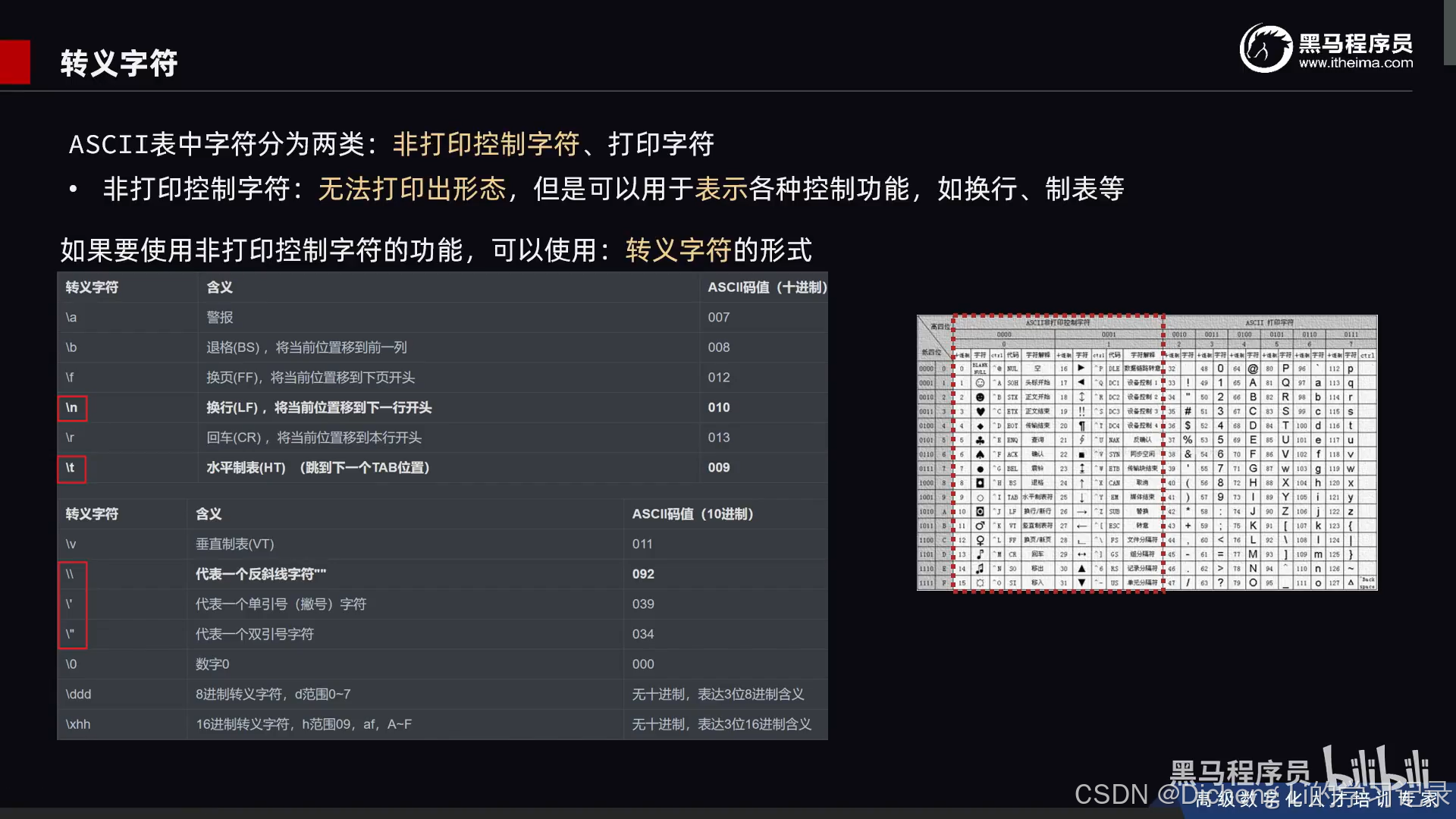The height and width of the screenshot is (819, 1456).
Task: Click the \ddd octal escape row
Action: pyautogui.click(x=78, y=695)
